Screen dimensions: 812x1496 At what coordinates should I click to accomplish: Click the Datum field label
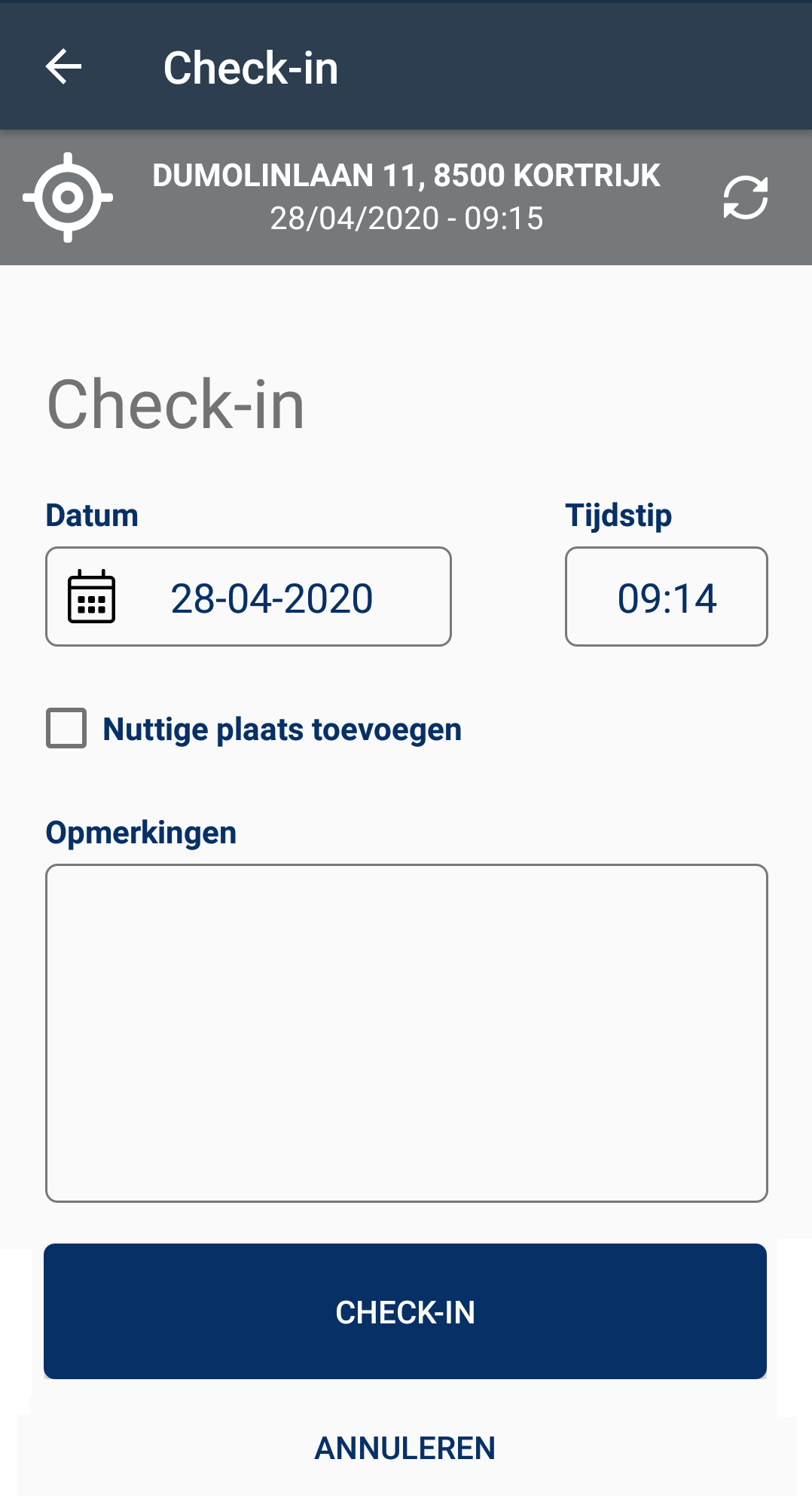tap(92, 515)
